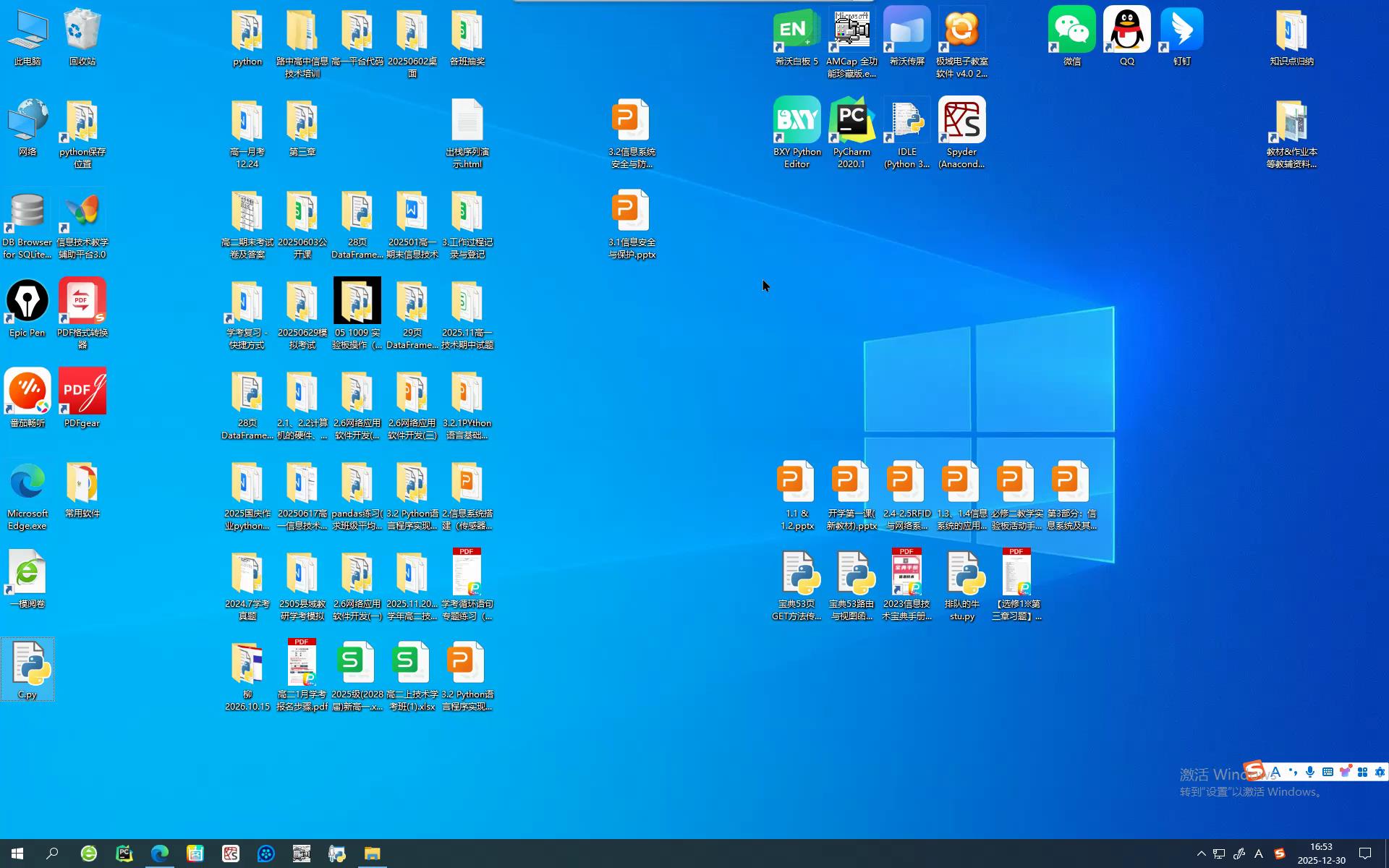This screenshot has height=868, width=1389.
Task: Toggle the Sogou voice input microphone
Action: click(x=1310, y=772)
